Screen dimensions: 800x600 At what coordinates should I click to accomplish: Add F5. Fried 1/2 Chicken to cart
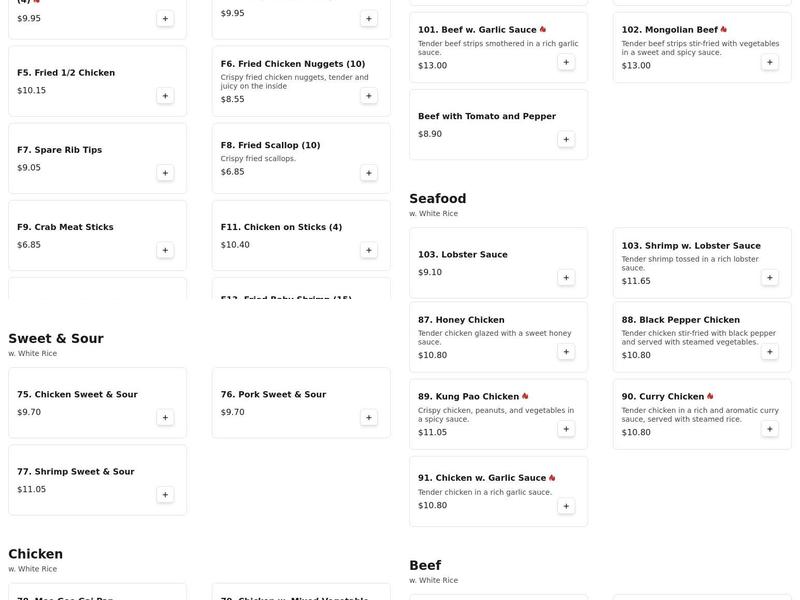(165, 96)
